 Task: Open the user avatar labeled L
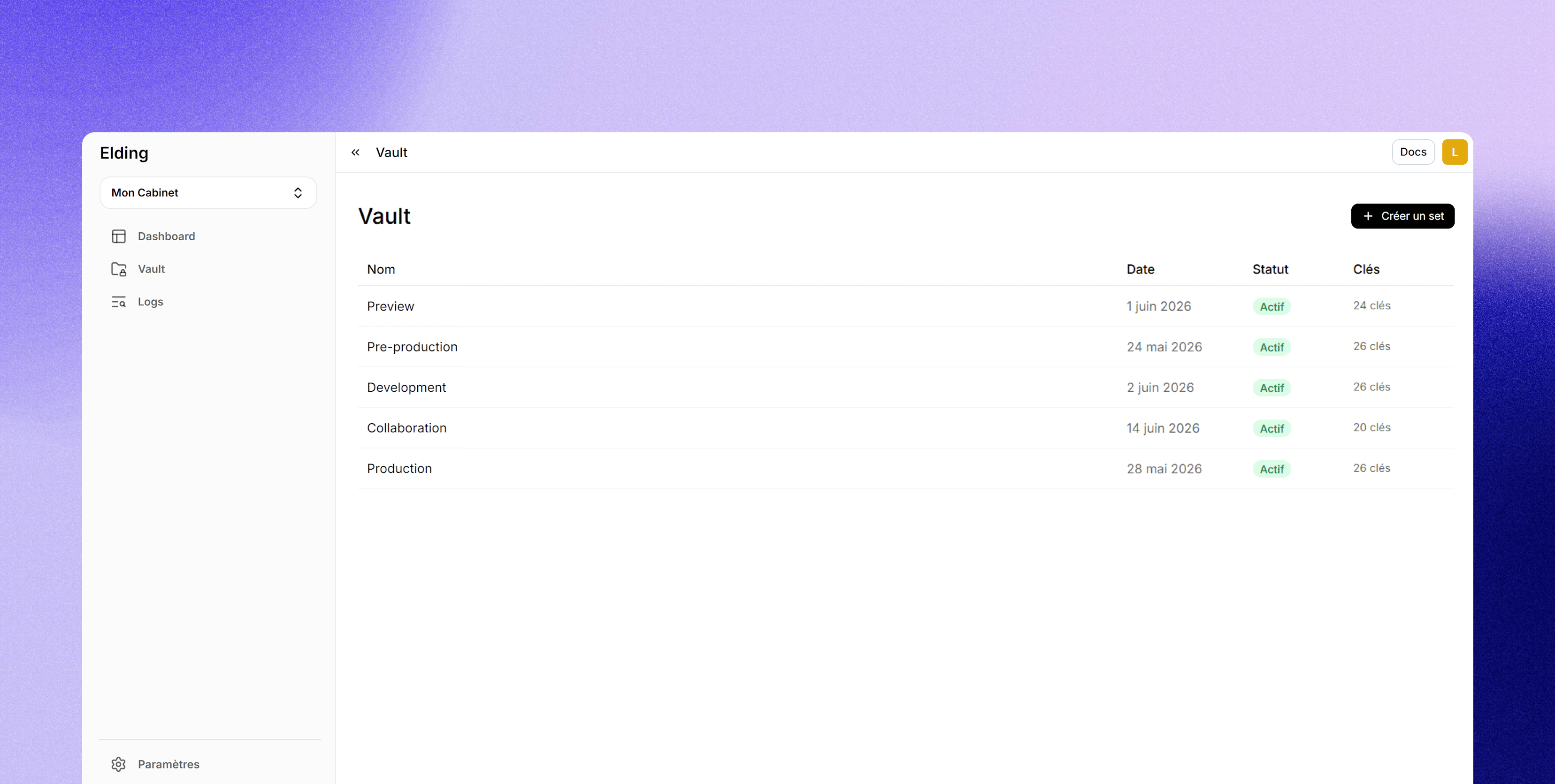tap(1454, 152)
